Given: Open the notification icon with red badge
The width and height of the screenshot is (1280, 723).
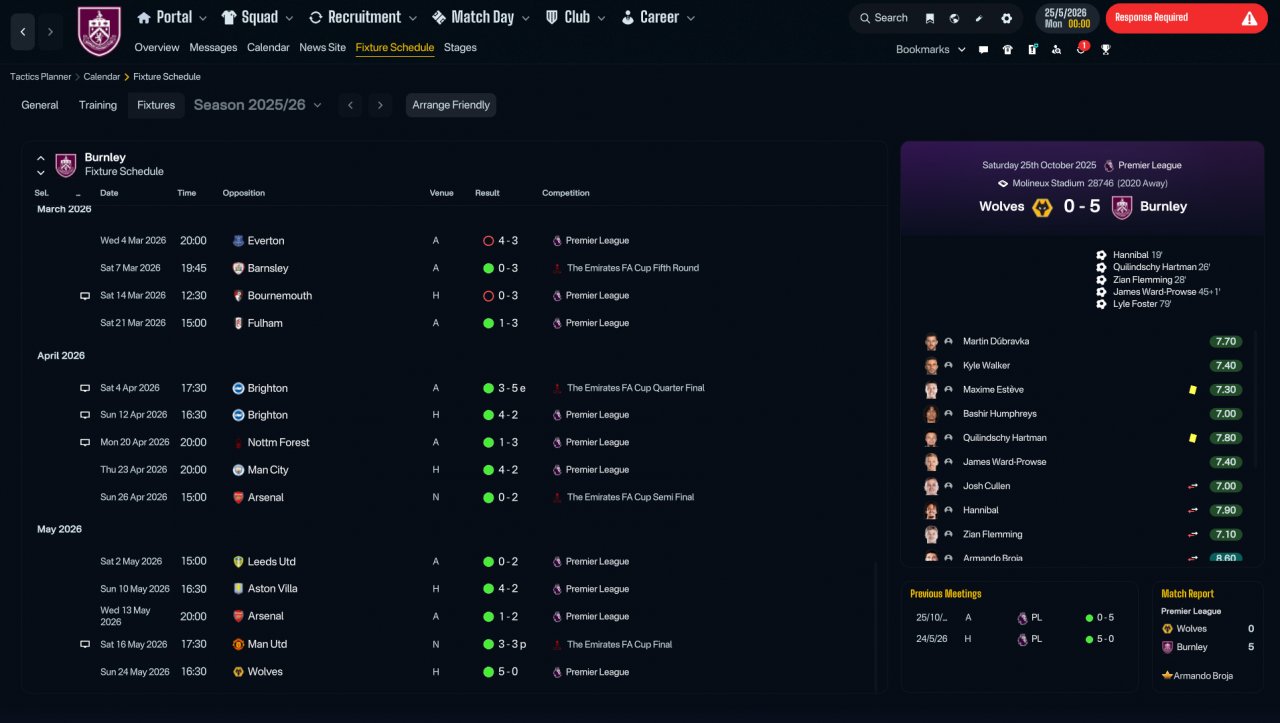Looking at the screenshot, I should 1081,48.
